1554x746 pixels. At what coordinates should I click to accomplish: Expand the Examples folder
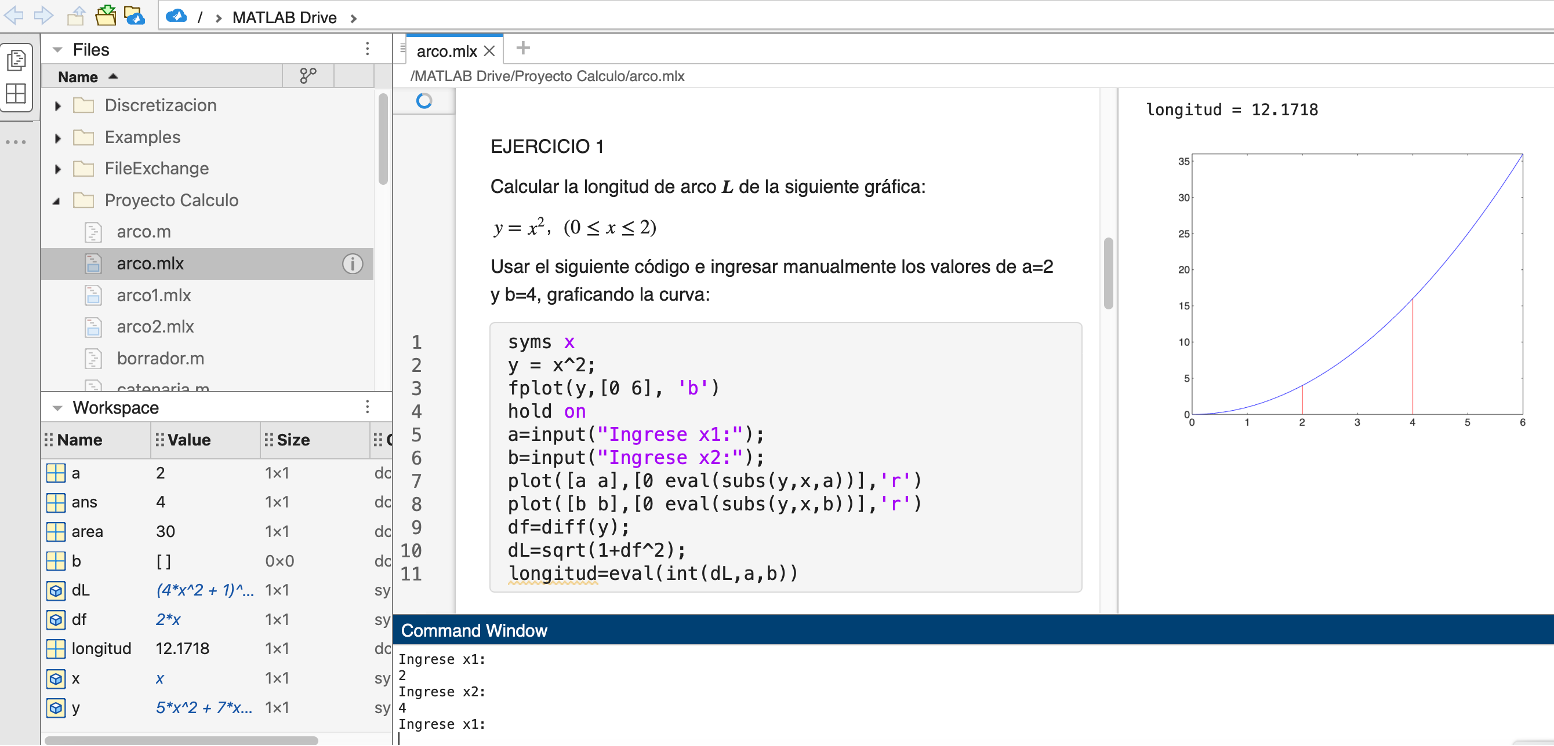58,137
